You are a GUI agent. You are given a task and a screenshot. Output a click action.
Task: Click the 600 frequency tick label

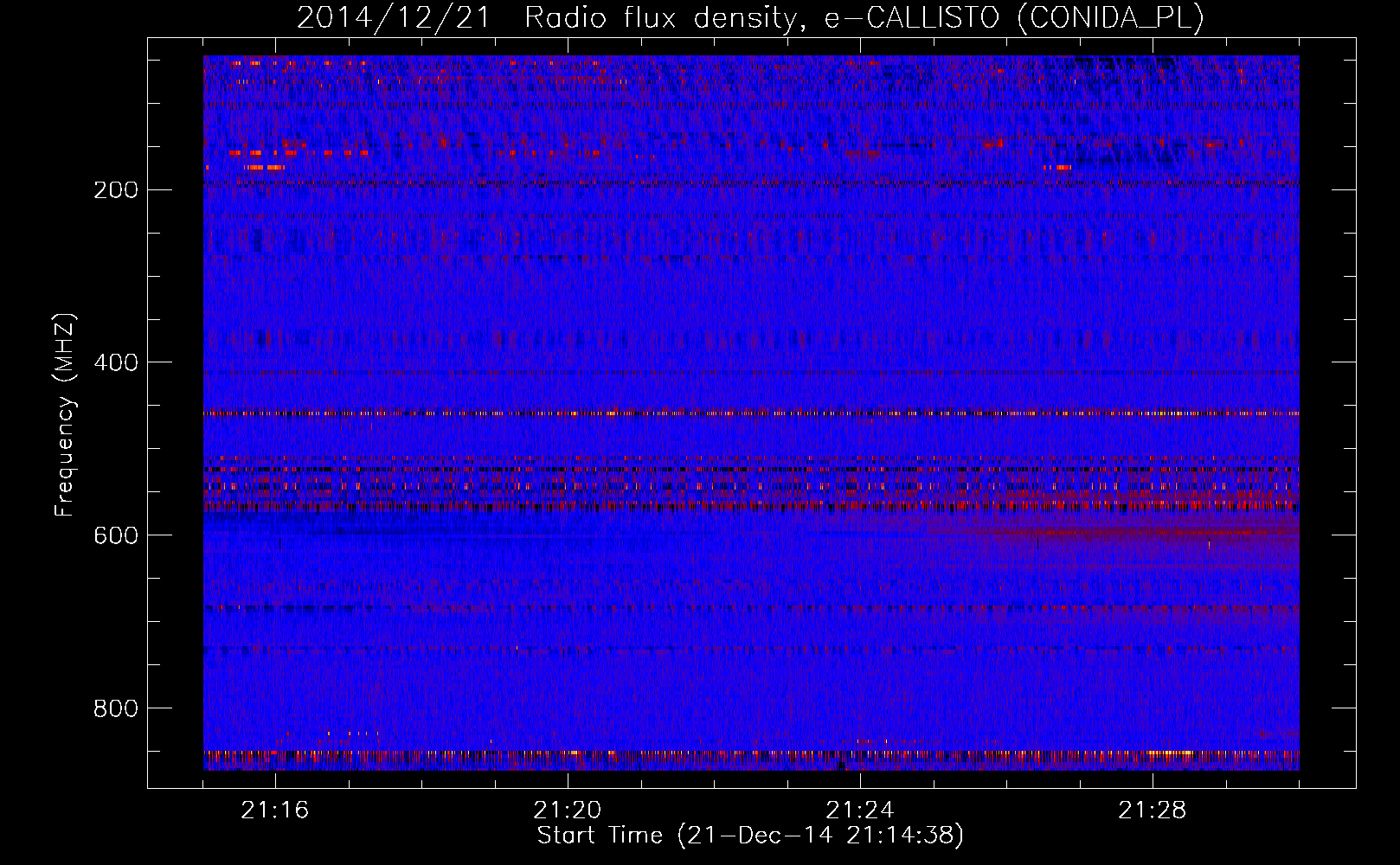pyautogui.click(x=116, y=535)
